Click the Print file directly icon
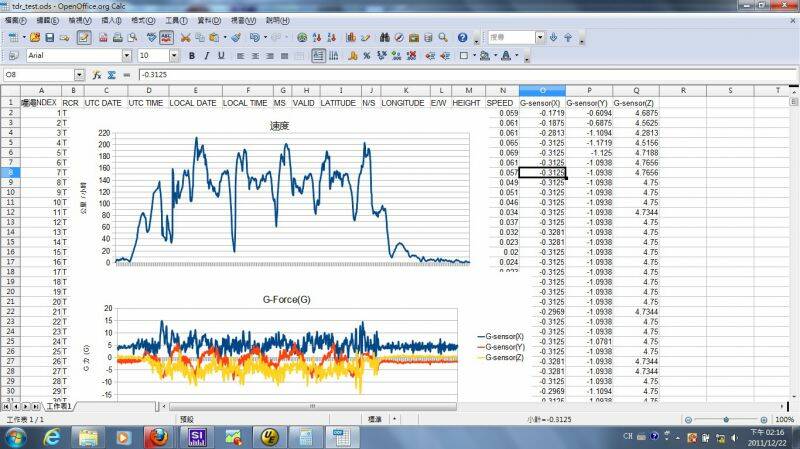Screen dimensions: 800x449 click(118, 38)
